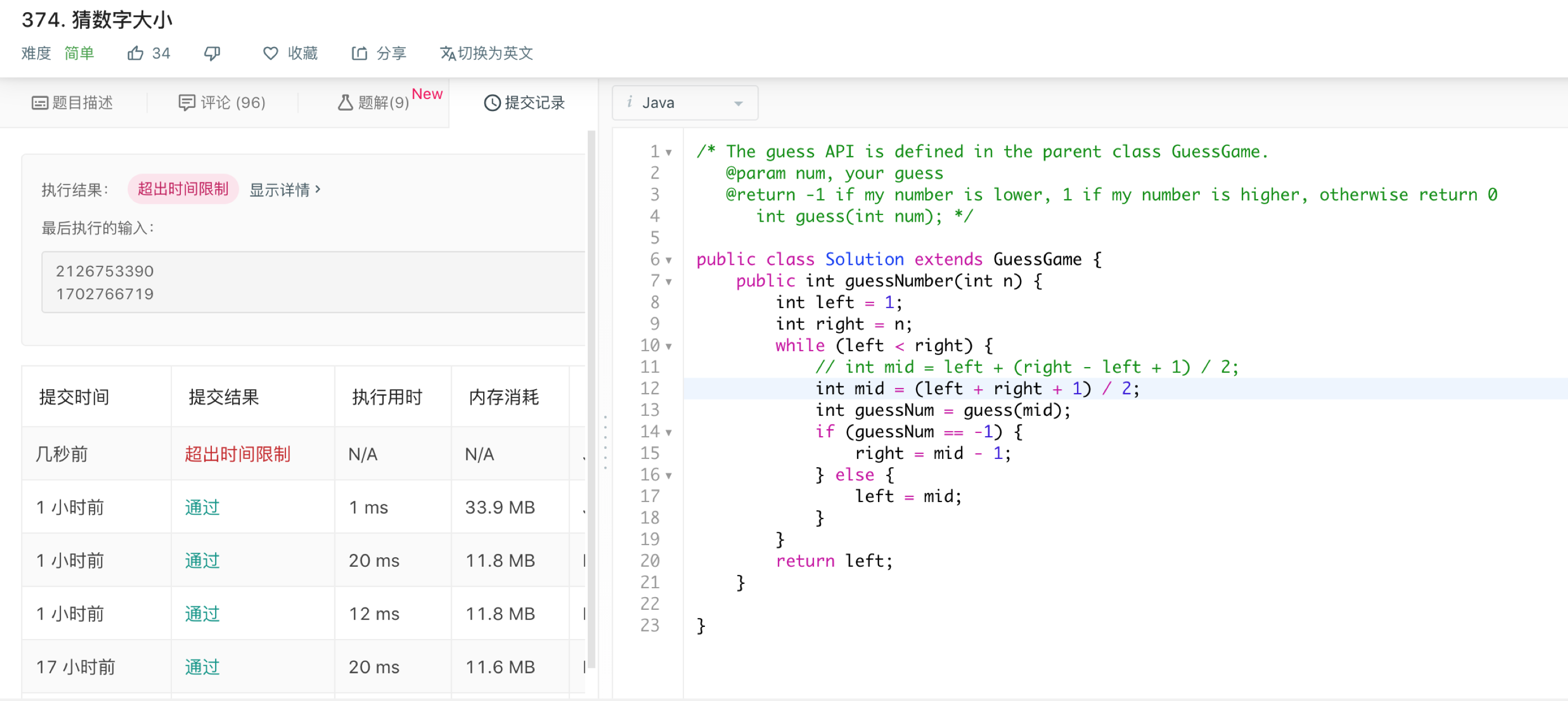Click the info icon beside Java selector
The image size is (1568, 701).
point(630,103)
